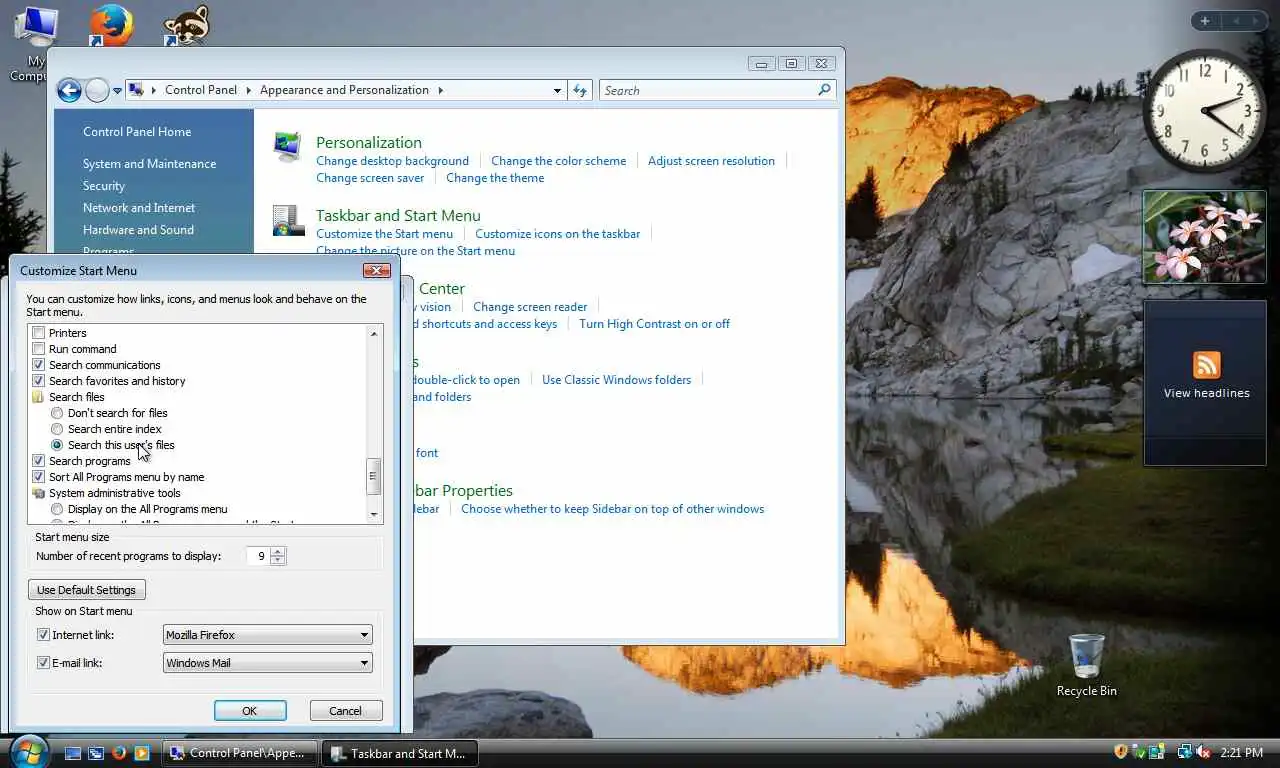Open recent pages dropdown beside navigation arrows

coord(117,91)
